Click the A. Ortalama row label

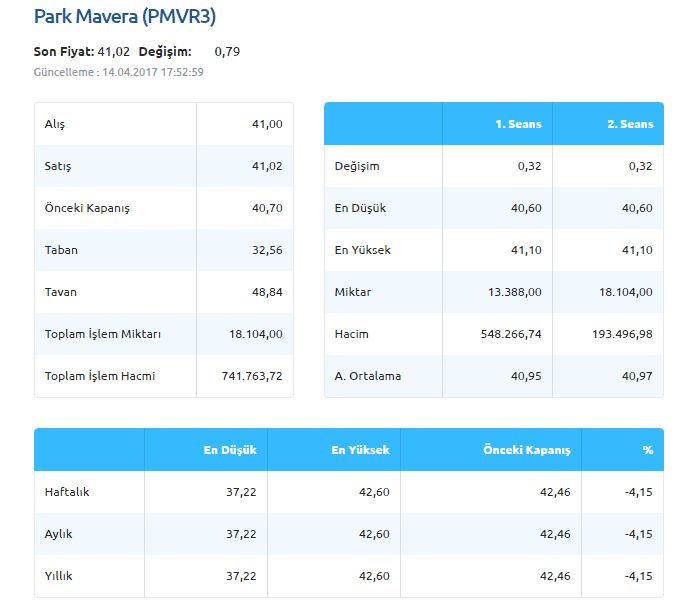click(368, 376)
